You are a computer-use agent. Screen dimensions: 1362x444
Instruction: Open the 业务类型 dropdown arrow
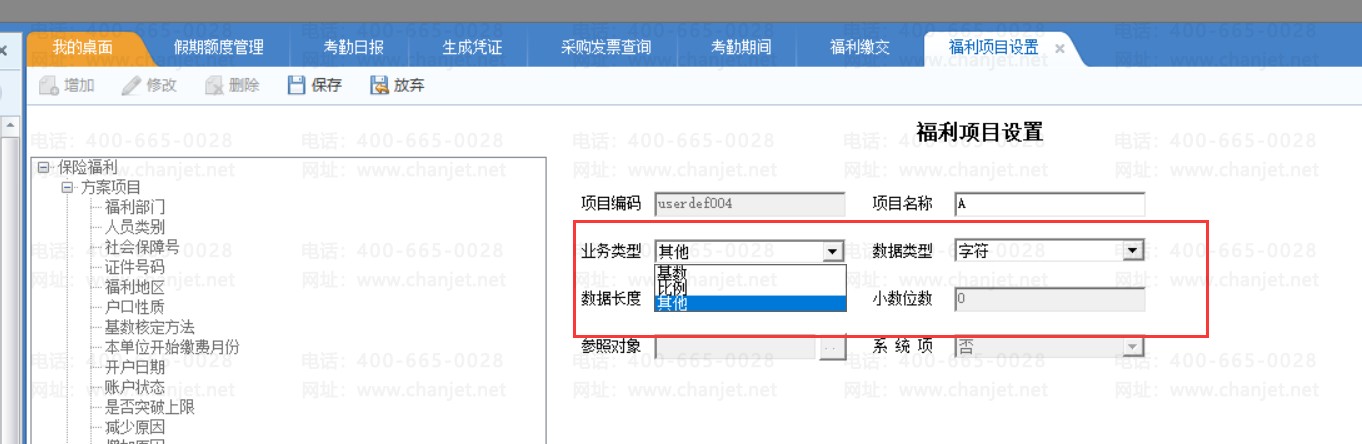832,251
